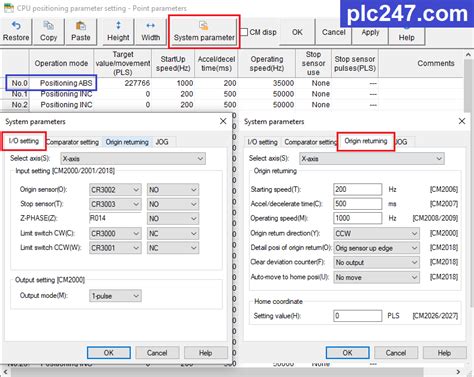Open Comparator setting tab in left dialog
Viewport: 474px width, 377px height.
(x=72, y=142)
